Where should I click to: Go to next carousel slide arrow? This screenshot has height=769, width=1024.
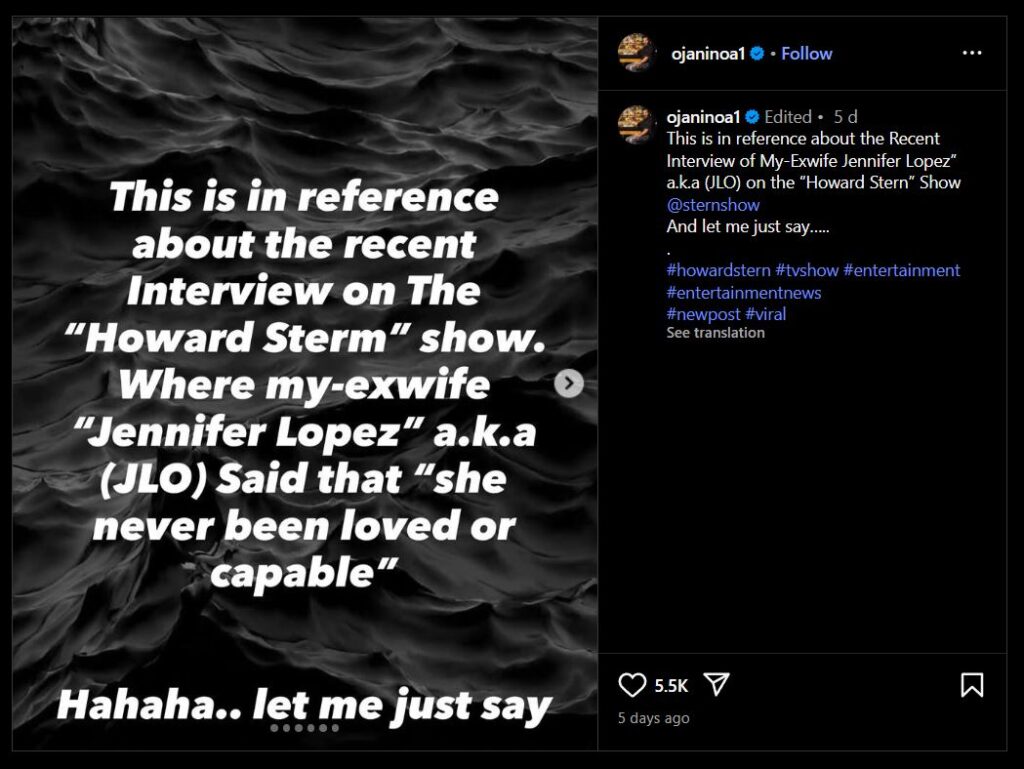569,383
